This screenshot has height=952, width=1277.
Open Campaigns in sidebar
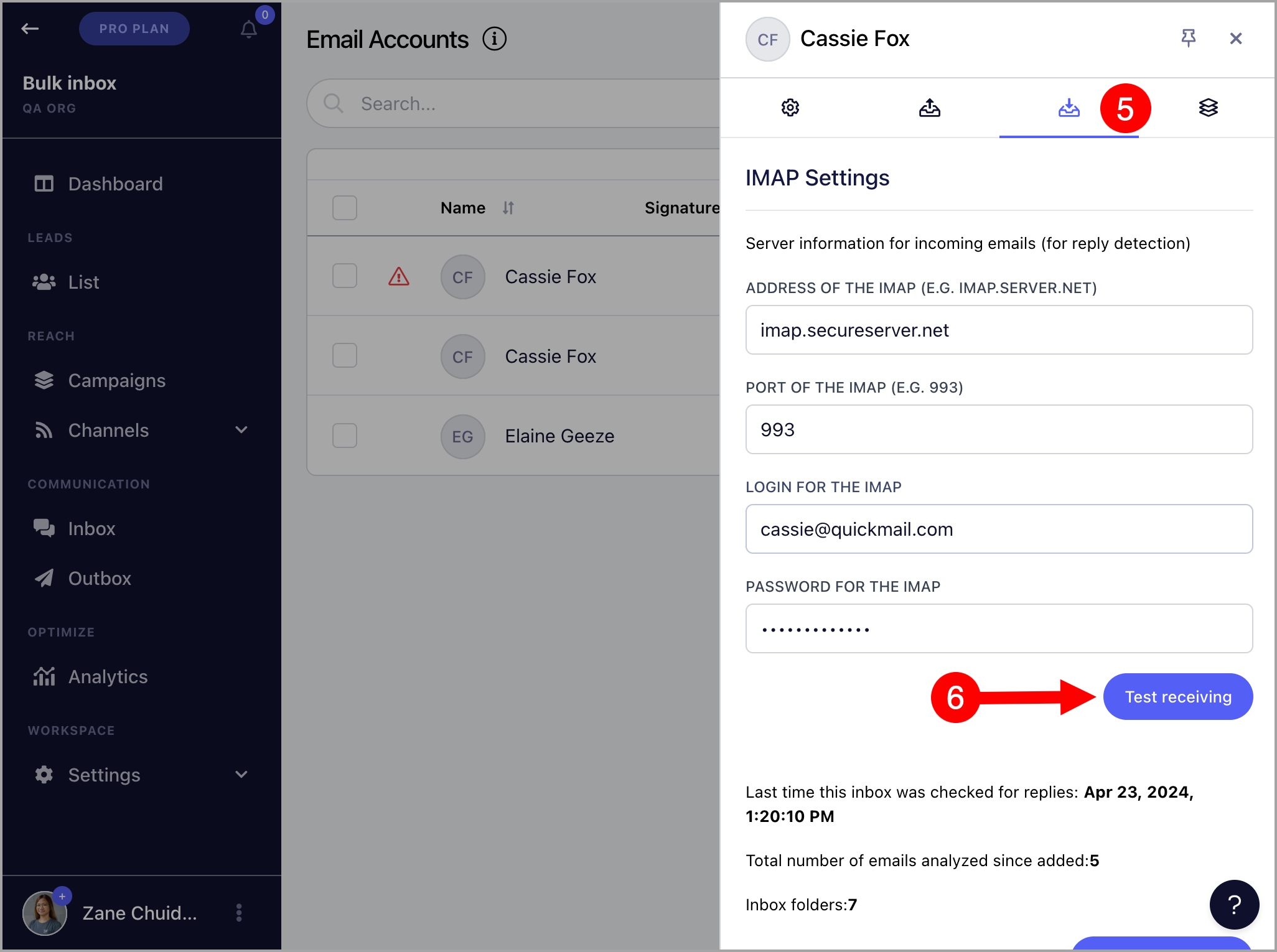pos(117,380)
